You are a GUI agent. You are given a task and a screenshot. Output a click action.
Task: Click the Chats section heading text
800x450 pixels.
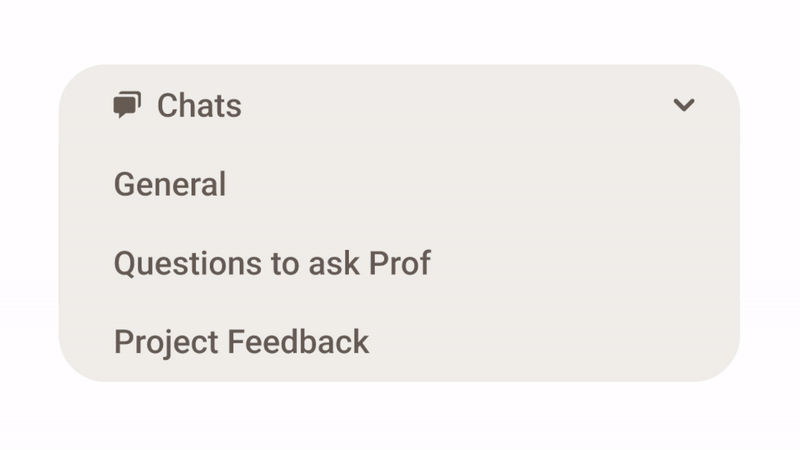(199, 105)
